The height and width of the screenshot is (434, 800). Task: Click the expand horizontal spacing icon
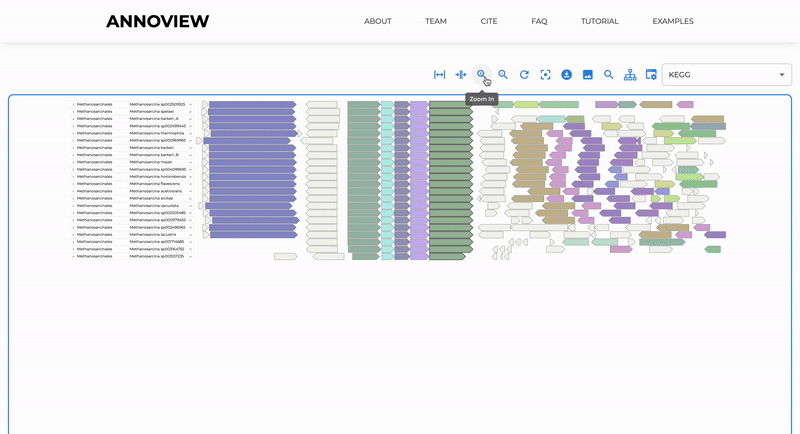click(439, 74)
